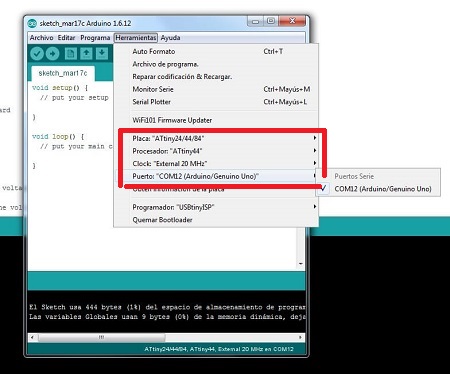Click the Save sketch down-arrow icon
Viewport: 450px width, 374px height.
[102, 54]
